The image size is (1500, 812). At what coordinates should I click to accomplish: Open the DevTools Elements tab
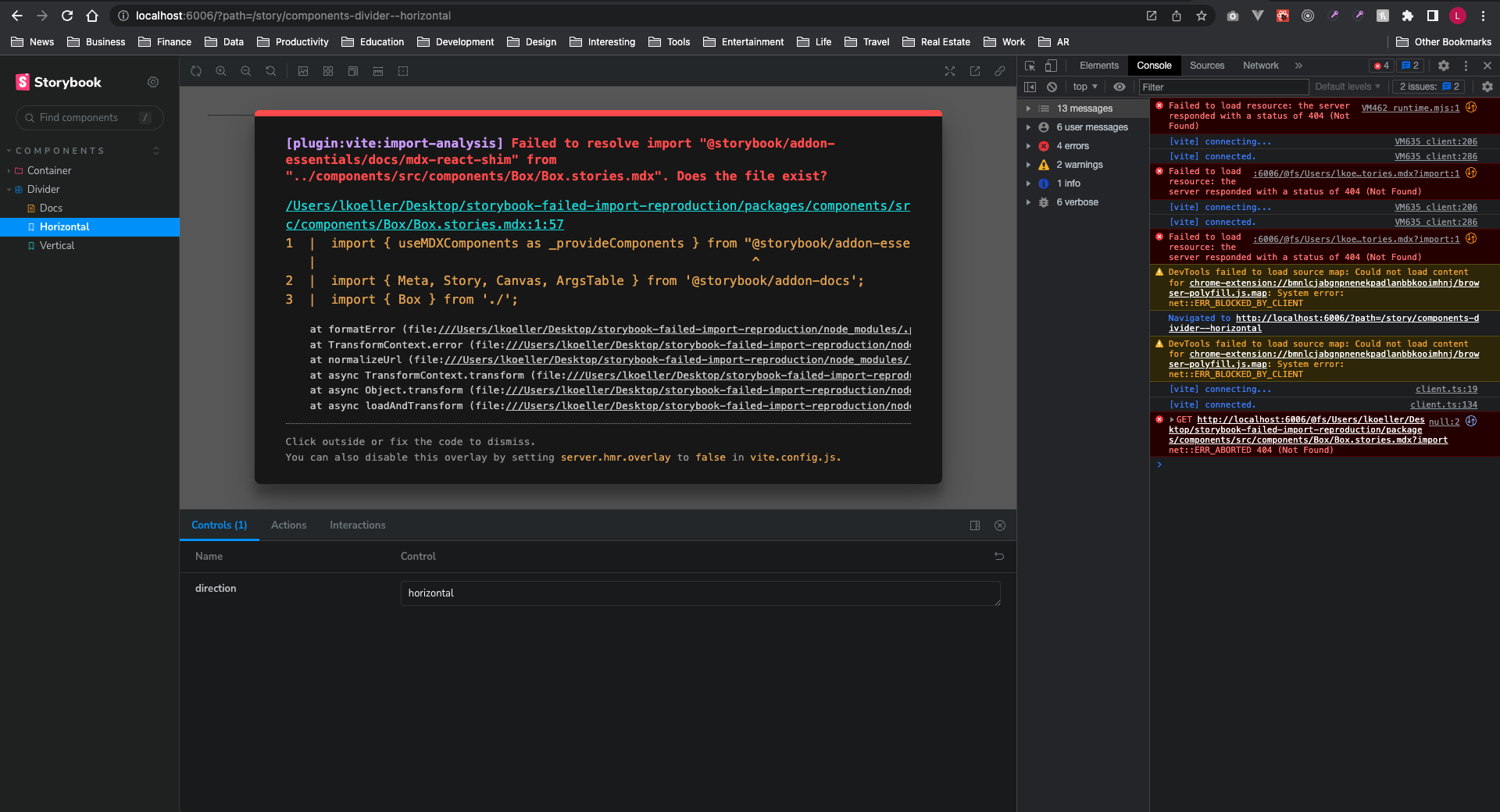[1099, 66]
